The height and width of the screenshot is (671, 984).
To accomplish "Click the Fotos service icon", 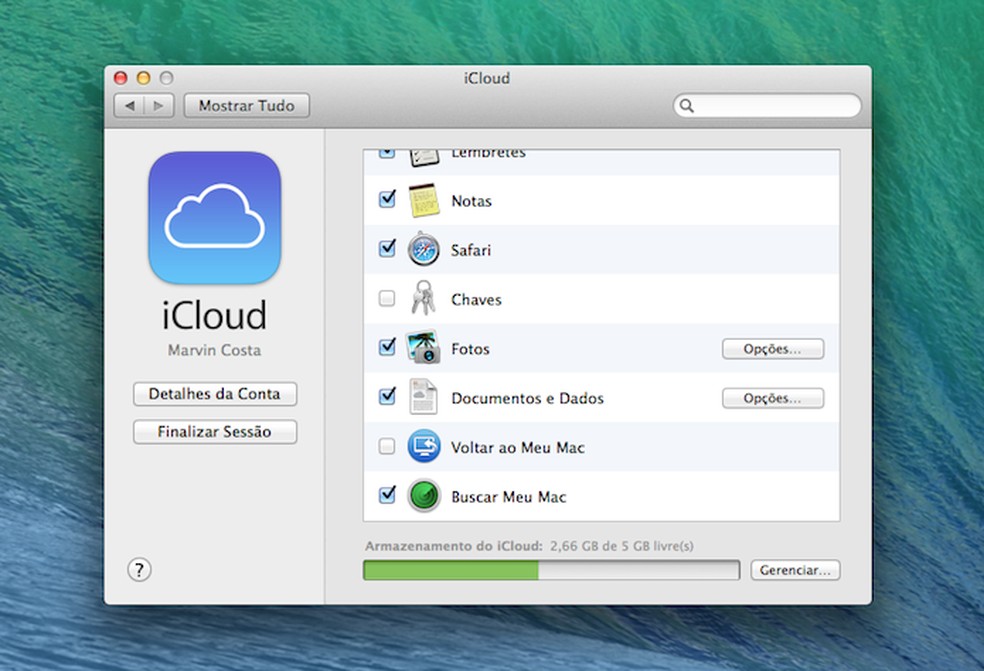I will coord(424,348).
